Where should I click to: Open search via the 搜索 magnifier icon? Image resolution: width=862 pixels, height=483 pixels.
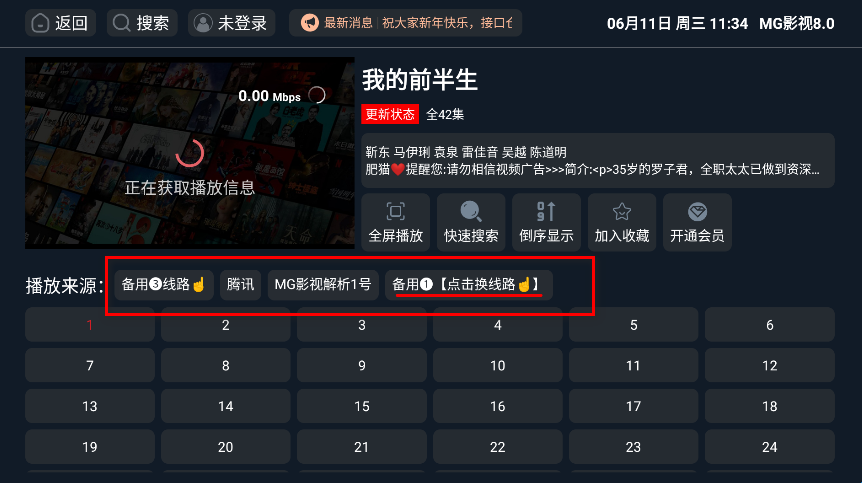(x=142, y=23)
